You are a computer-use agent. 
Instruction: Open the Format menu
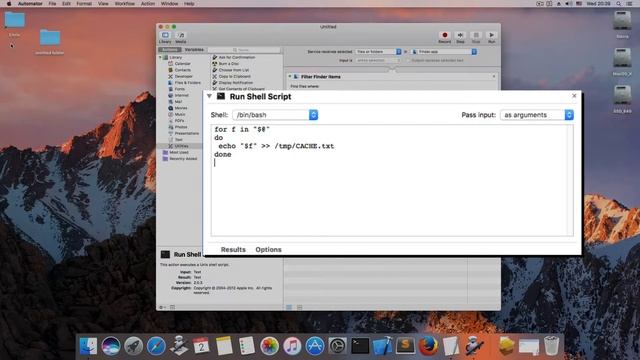84,4
